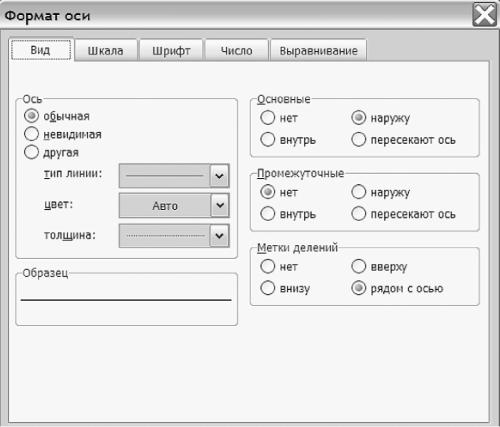Select the Выравнивание tab
The width and height of the screenshot is (500, 427).
point(318,51)
